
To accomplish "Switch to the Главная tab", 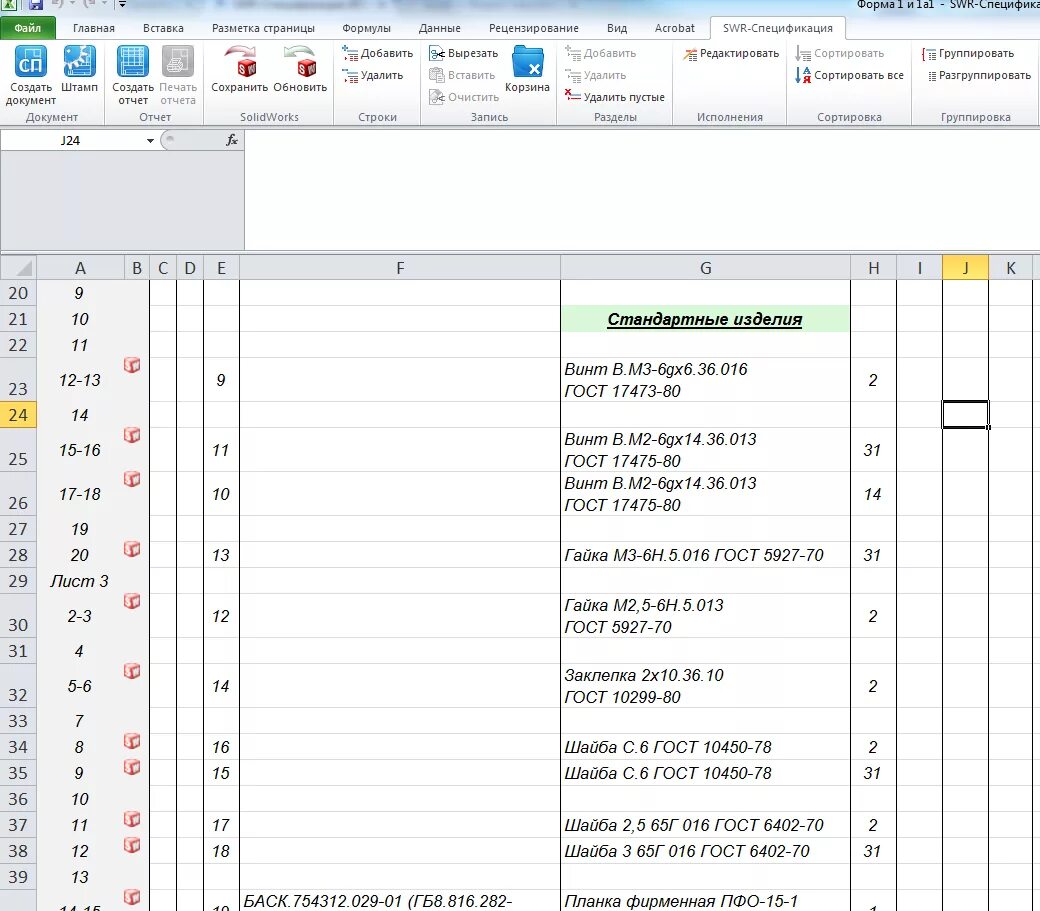I will click(x=94, y=28).
